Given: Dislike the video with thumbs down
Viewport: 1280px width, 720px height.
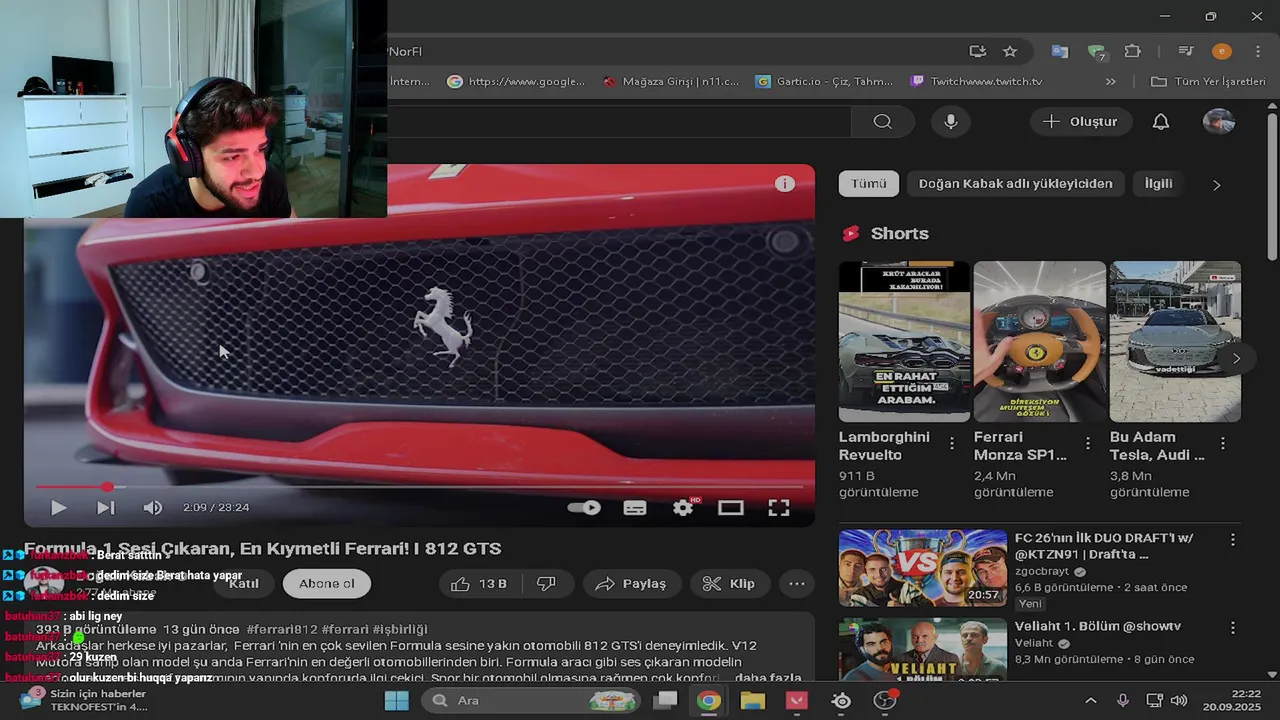Looking at the screenshot, I should (x=546, y=584).
